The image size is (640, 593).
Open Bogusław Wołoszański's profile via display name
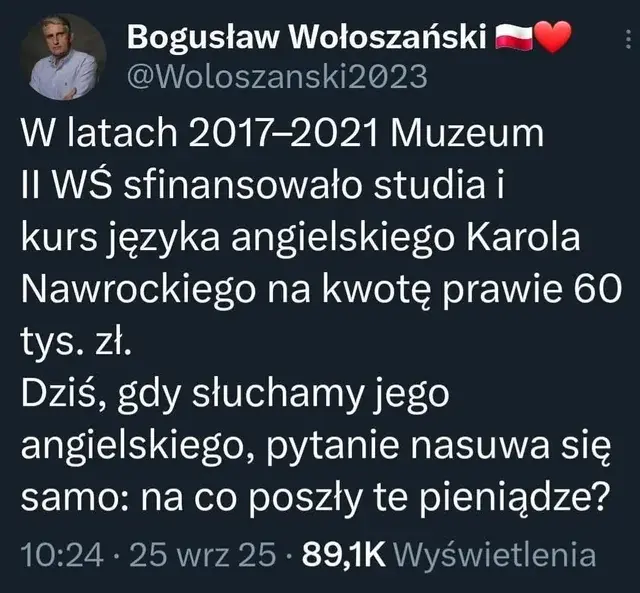[307, 37]
